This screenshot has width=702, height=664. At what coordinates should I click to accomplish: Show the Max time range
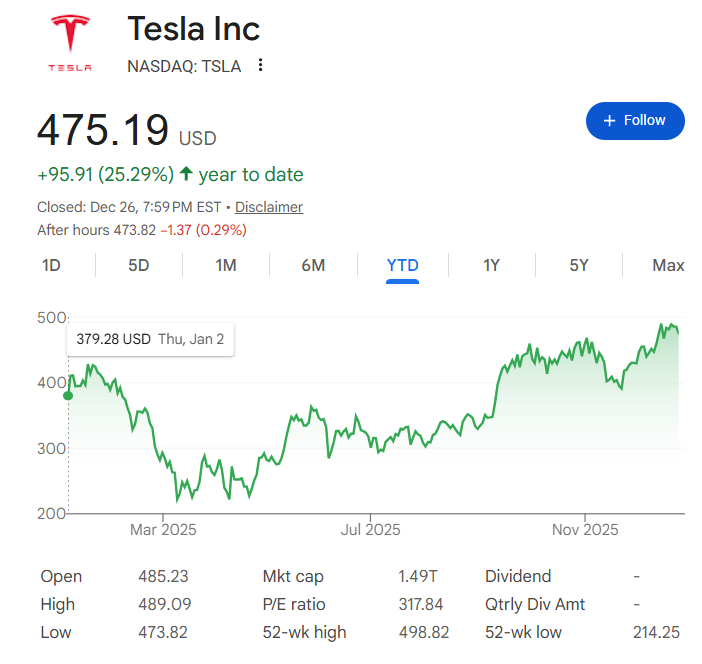pos(668,265)
